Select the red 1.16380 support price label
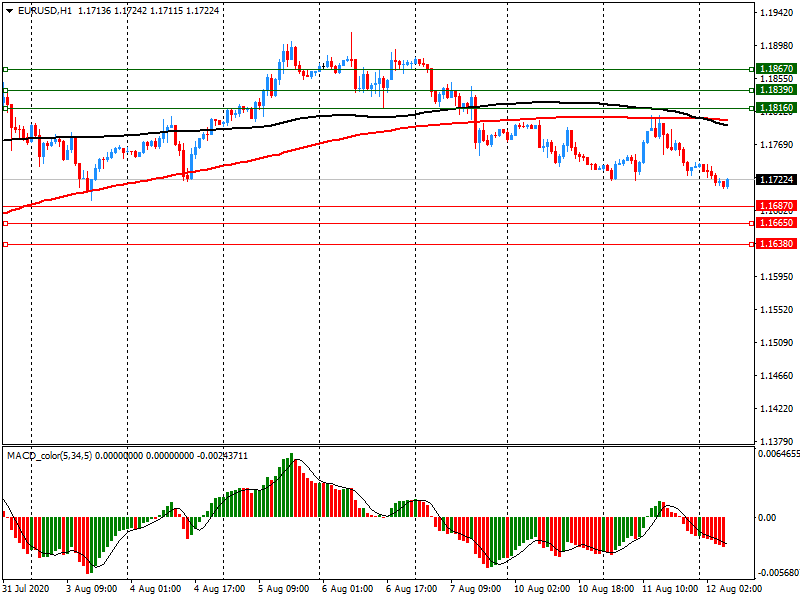The width and height of the screenshot is (800, 600). (x=777, y=244)
